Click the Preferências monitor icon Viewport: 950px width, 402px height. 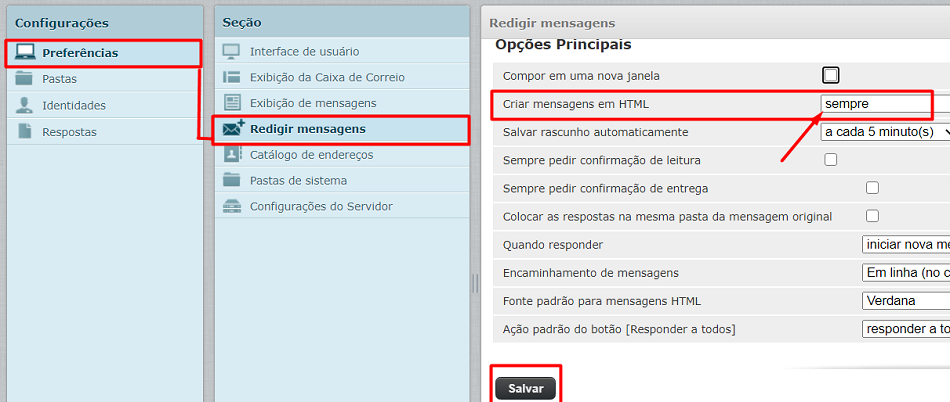click(25, 52)
